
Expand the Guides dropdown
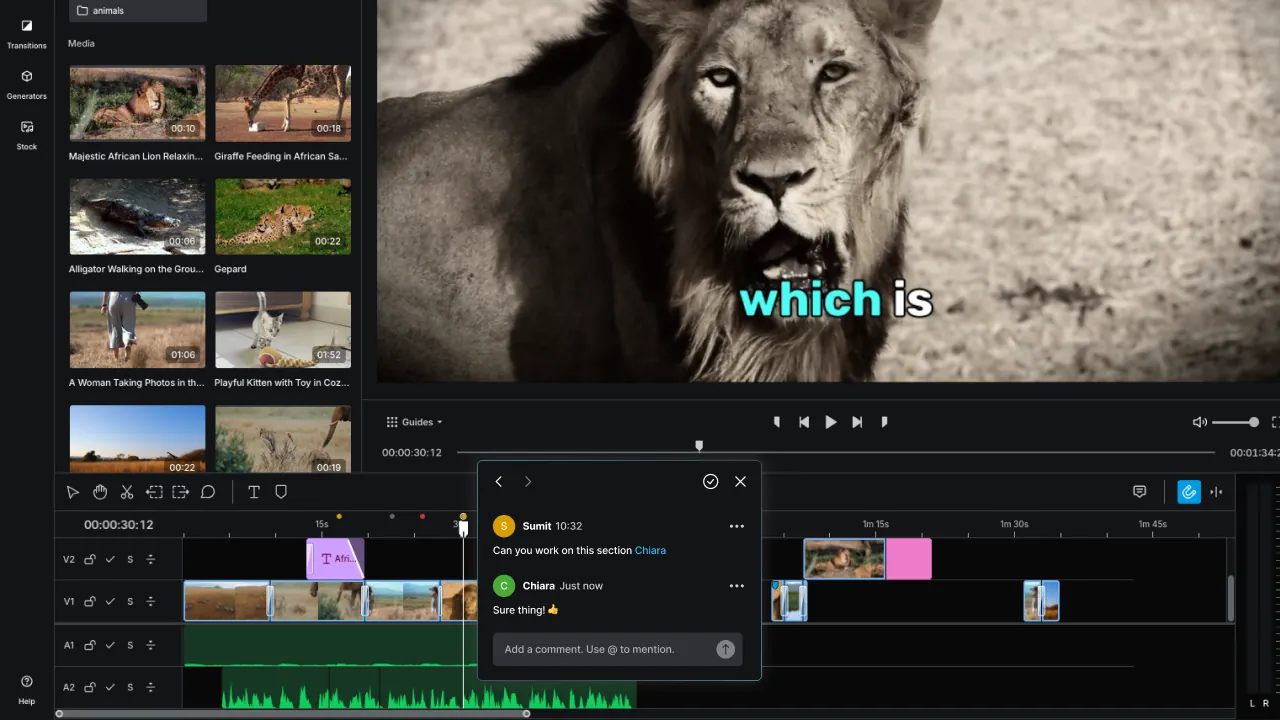(x=415, y=422)
